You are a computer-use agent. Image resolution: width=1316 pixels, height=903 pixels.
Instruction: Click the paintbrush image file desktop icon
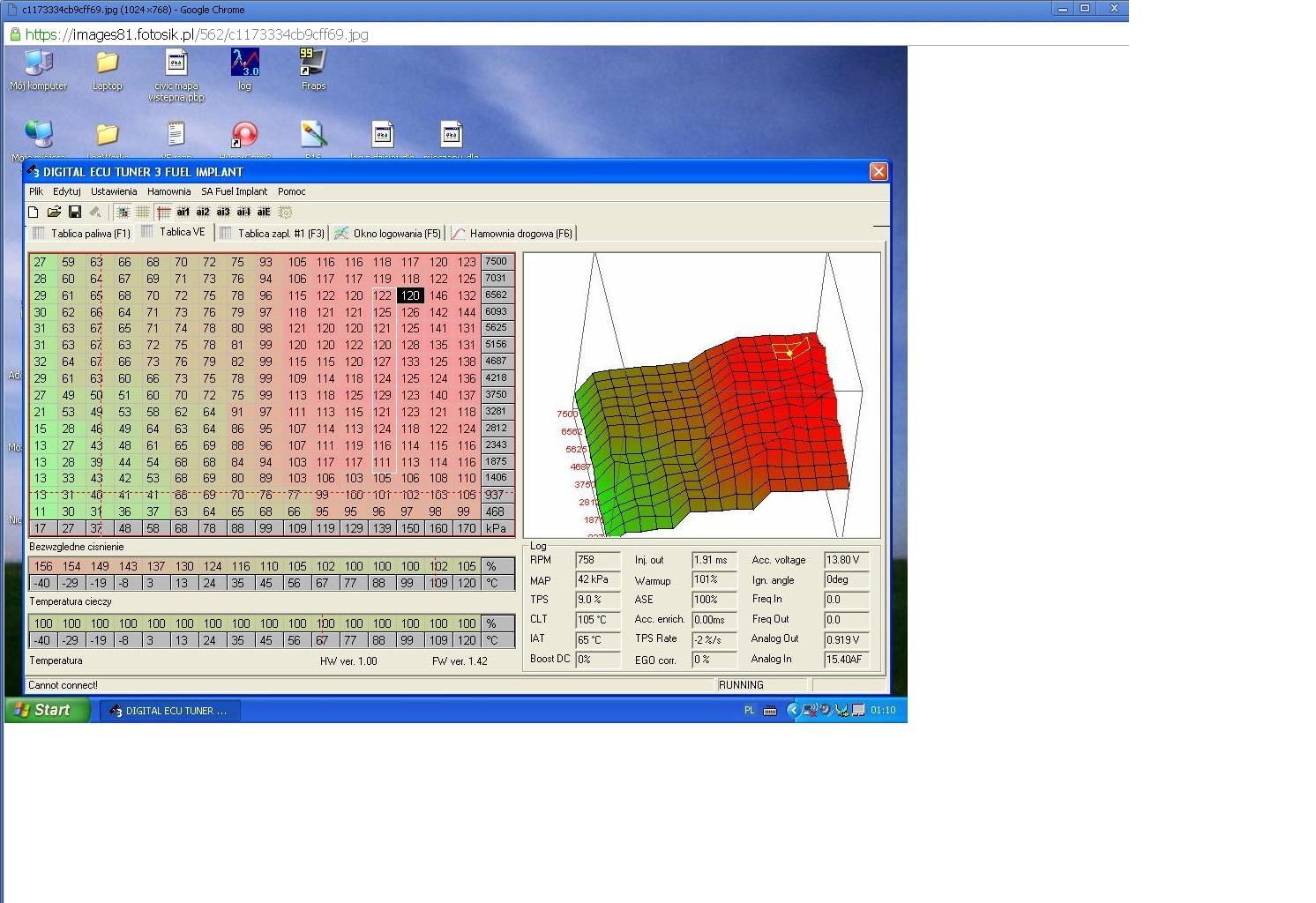313,135
